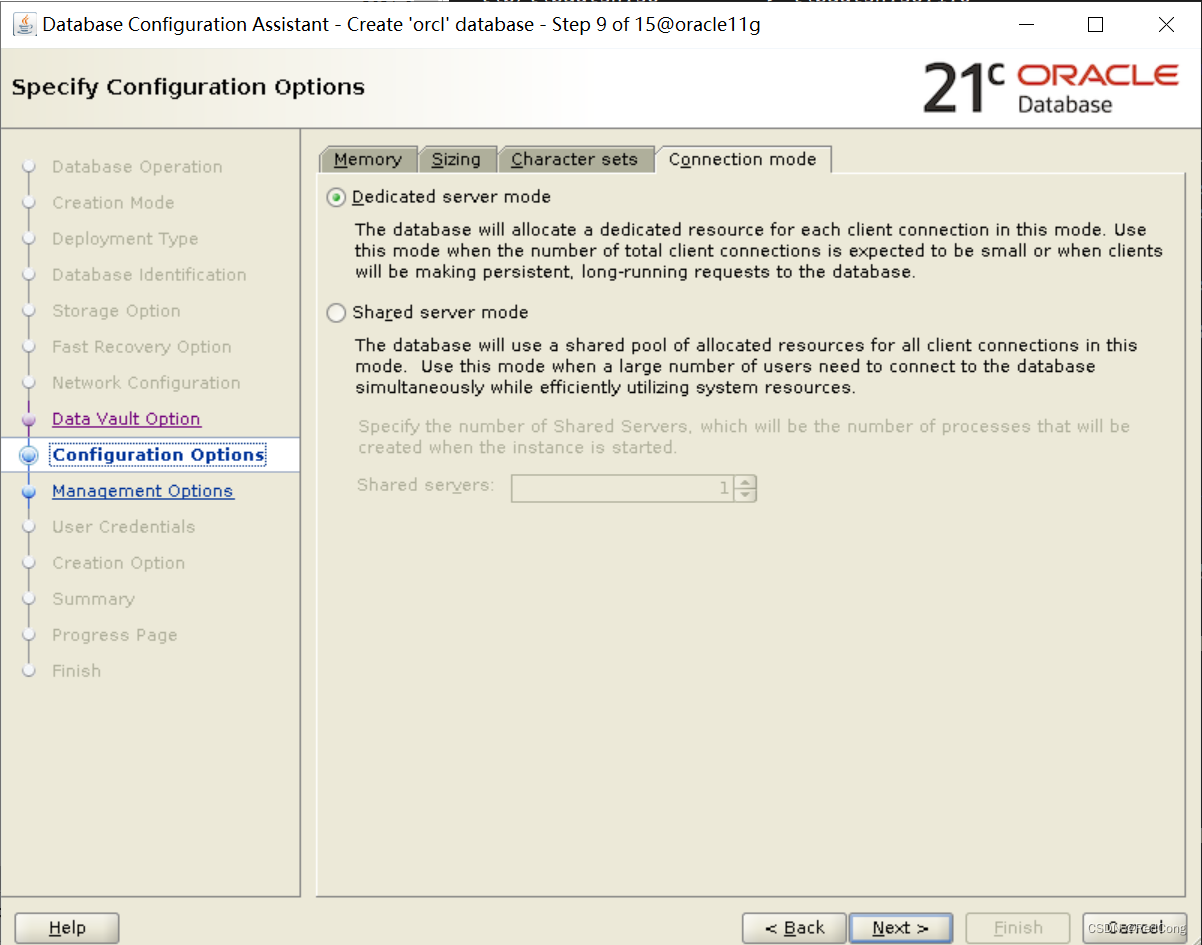Click Storage Option step text
1202x945 pixels.
116,311
